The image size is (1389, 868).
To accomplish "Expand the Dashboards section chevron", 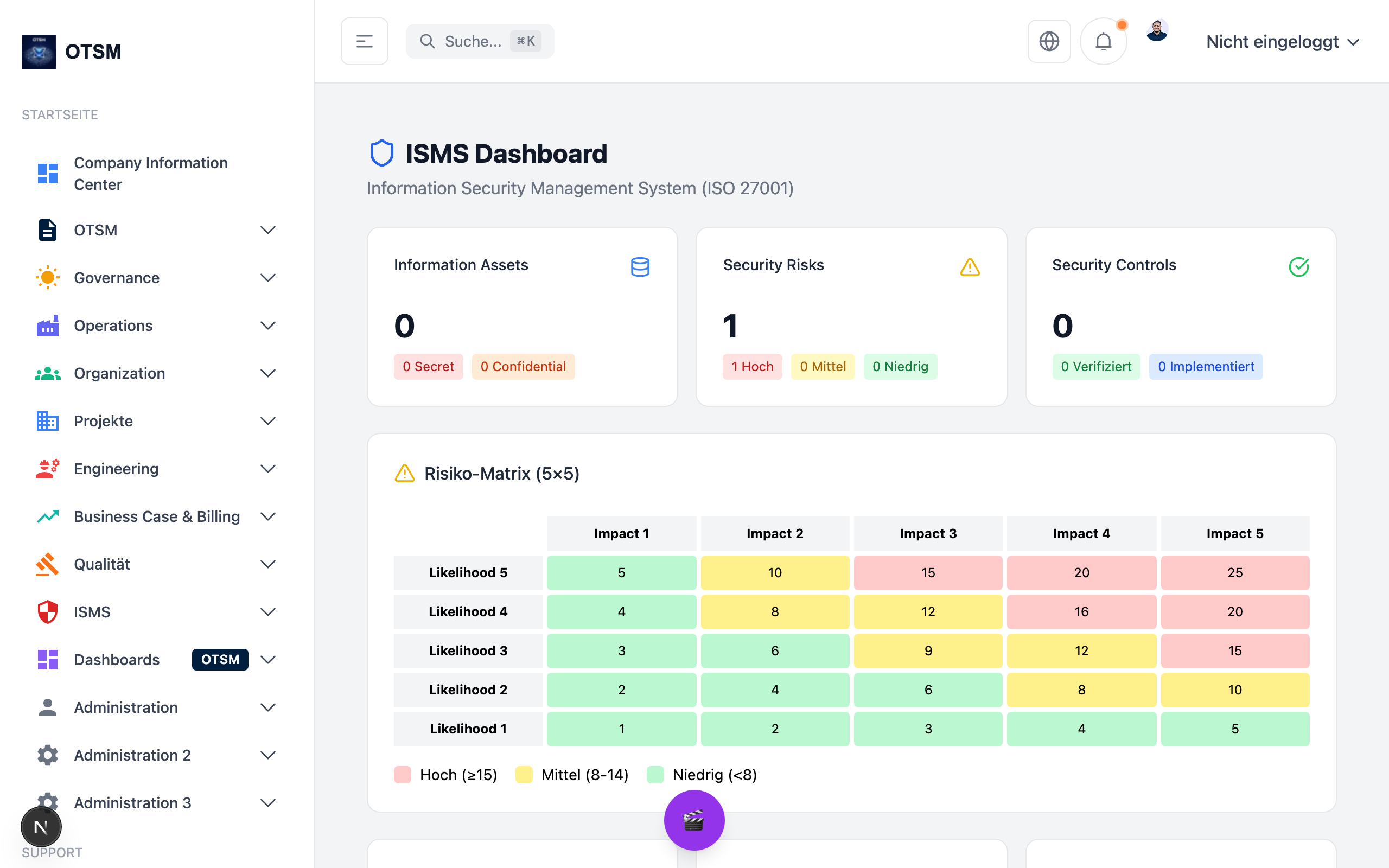I will click(267, 660).
